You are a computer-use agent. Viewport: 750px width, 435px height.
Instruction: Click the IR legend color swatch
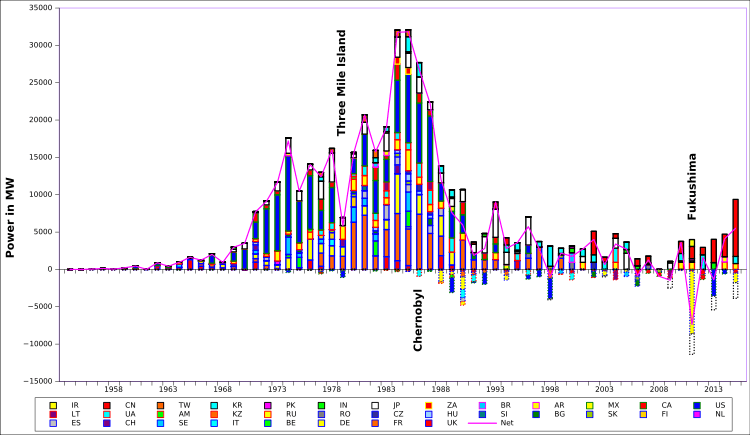[x=52, y=405]
